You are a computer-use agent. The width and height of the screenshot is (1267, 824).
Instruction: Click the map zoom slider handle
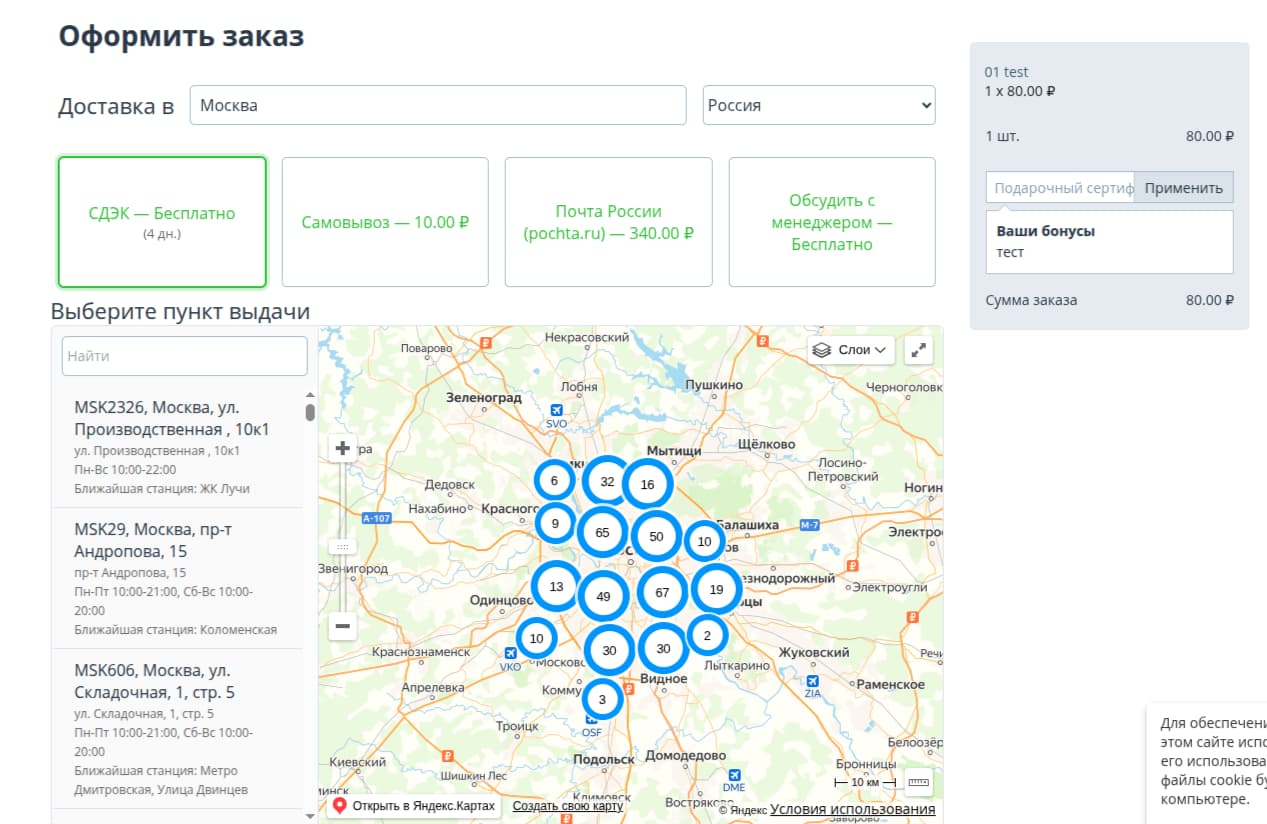342,547
